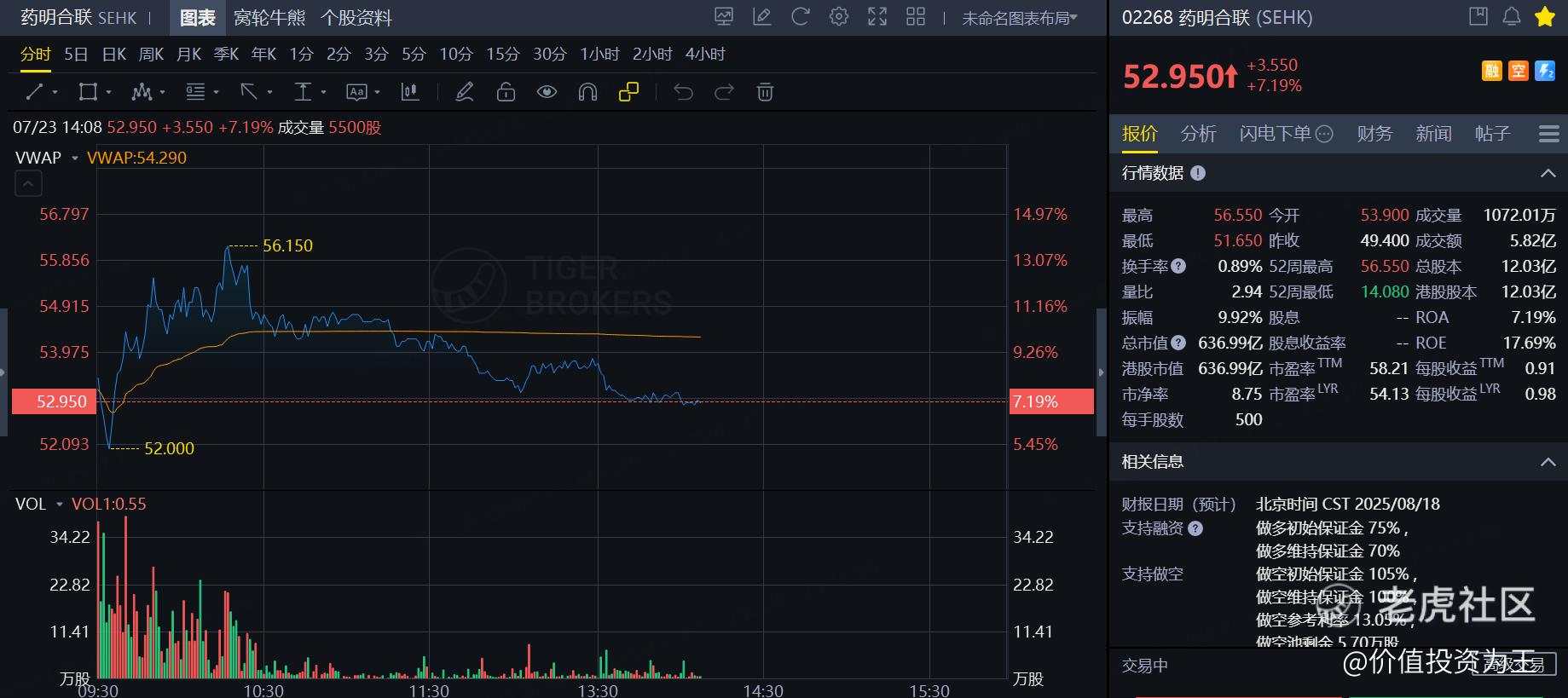Undo the last drawing action
Image resolution: width=1568 pixels, height=698 pixels.
click(x=683, y=92)
